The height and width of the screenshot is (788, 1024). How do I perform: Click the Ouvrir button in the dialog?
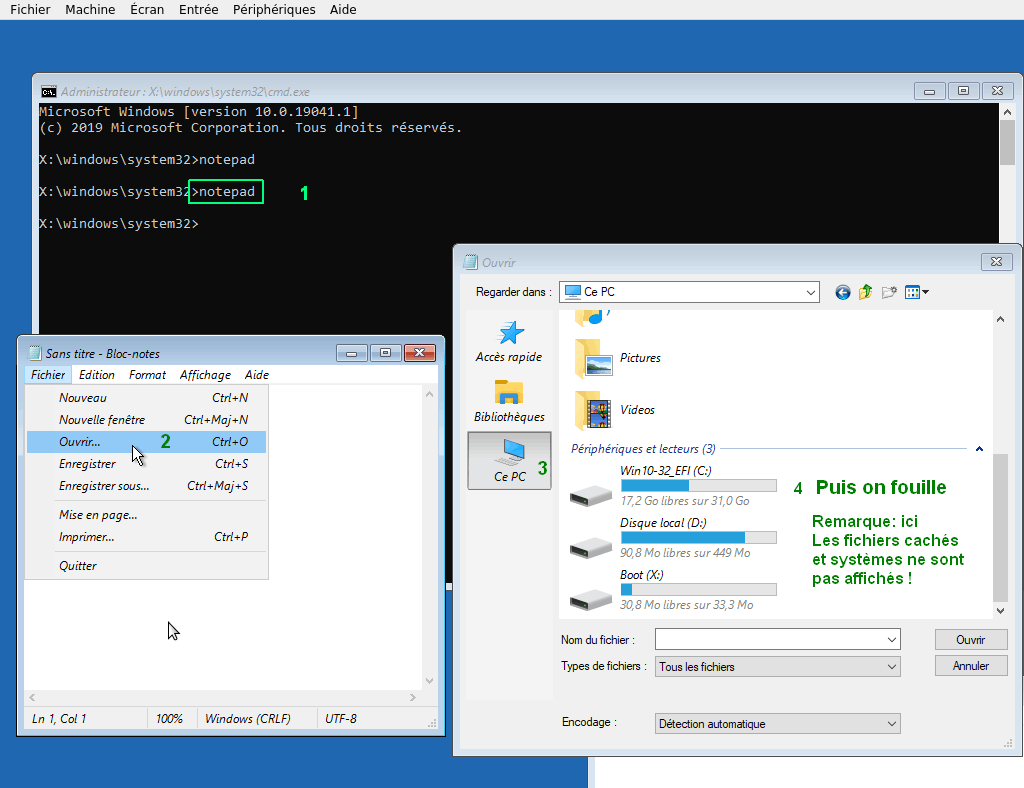point(970,640)
